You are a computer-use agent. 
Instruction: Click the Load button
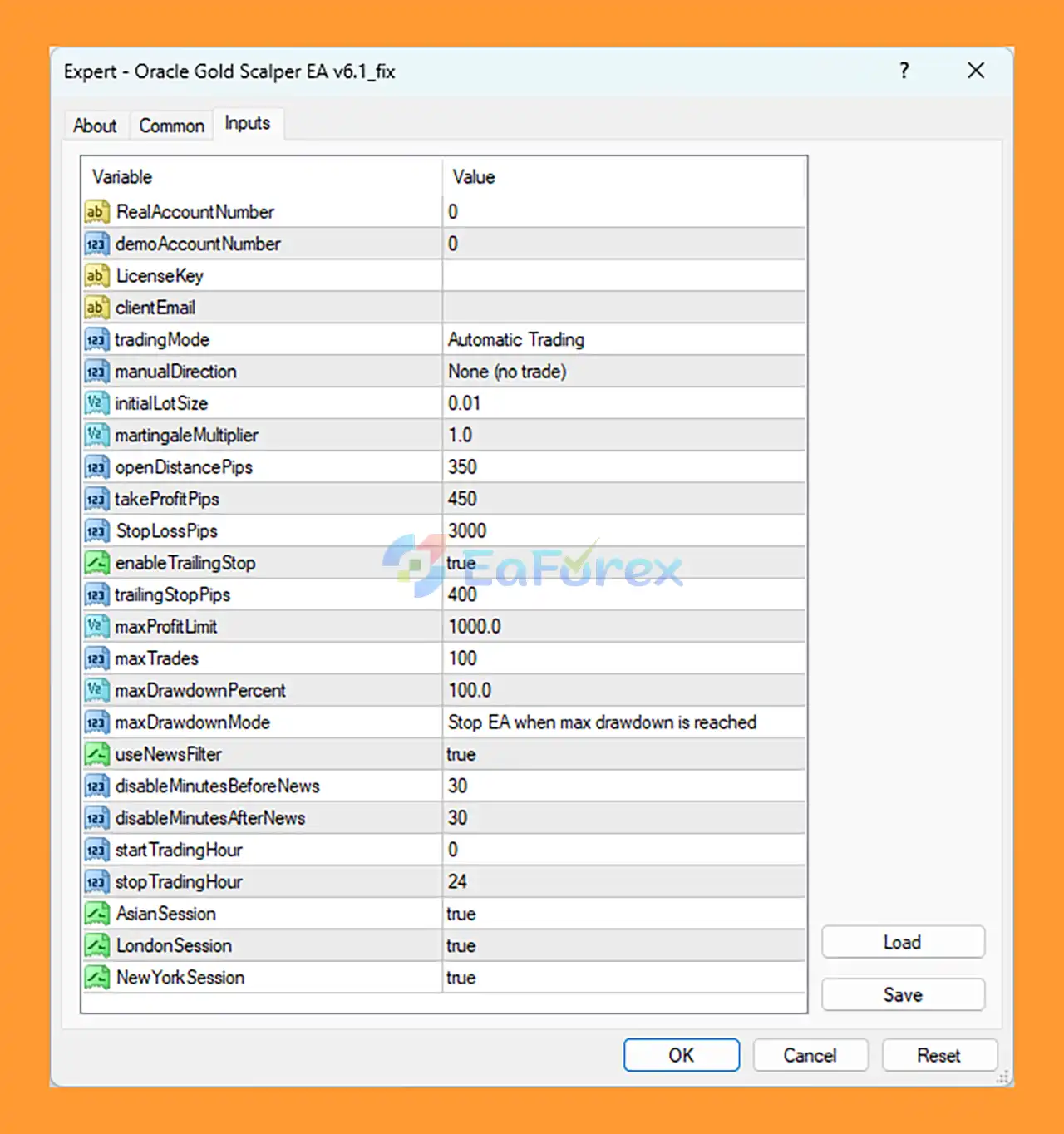click(x=903, y=942)
